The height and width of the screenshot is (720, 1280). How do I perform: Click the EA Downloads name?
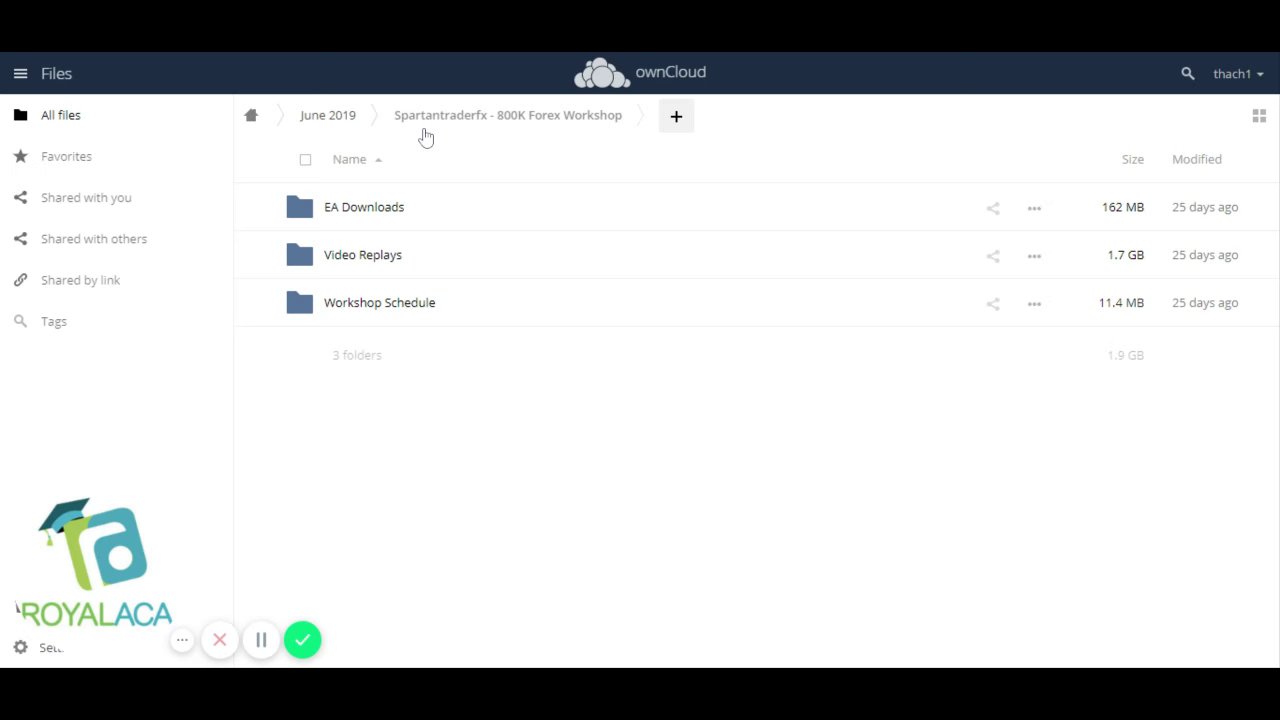click(x=364, y=207)
